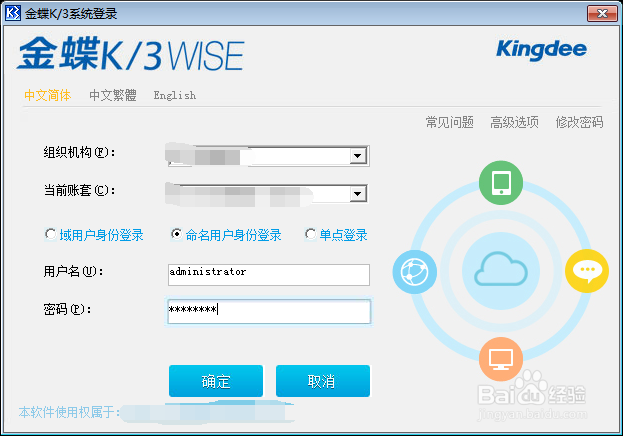Screen dimensions: 623x436
Task: Focus the 用户名 input field
Action: 269,275
